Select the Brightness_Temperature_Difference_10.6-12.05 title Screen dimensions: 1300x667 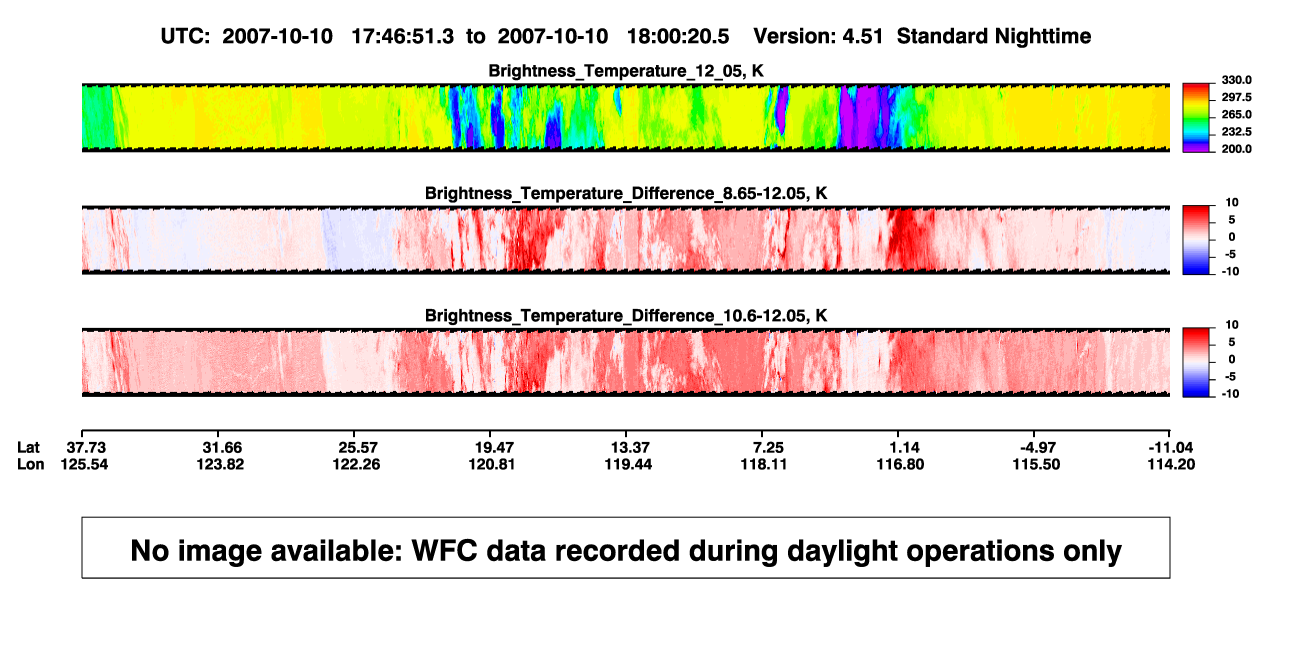pyautogui.click(x=626, y=316)
